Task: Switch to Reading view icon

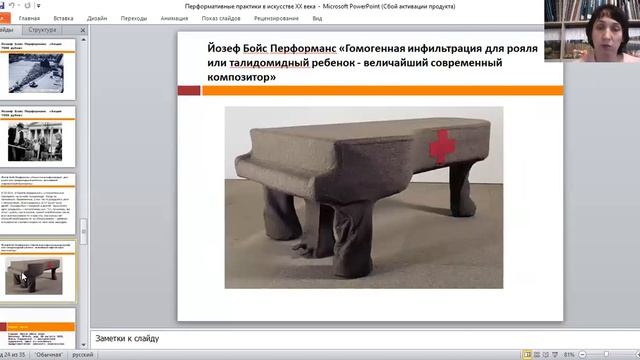Action: tap(546, 355)
